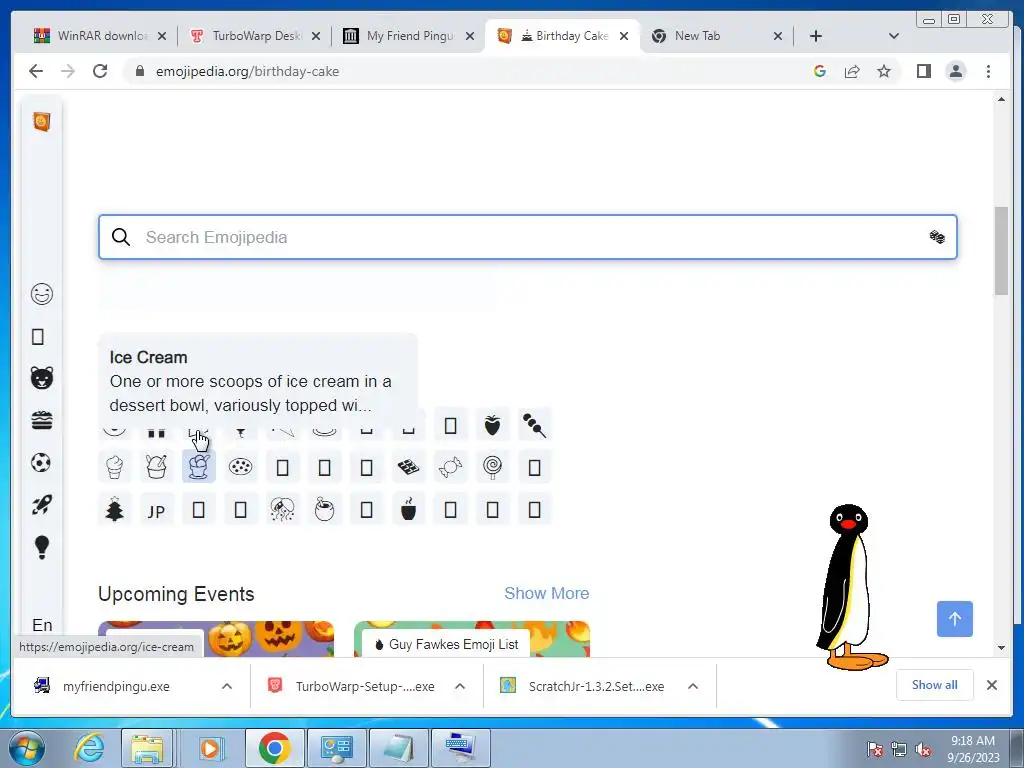This screenshot has width=1024, height=768.
Task: Share this page via the share icon
Action: pyautogui.click(x=852, y=71)
